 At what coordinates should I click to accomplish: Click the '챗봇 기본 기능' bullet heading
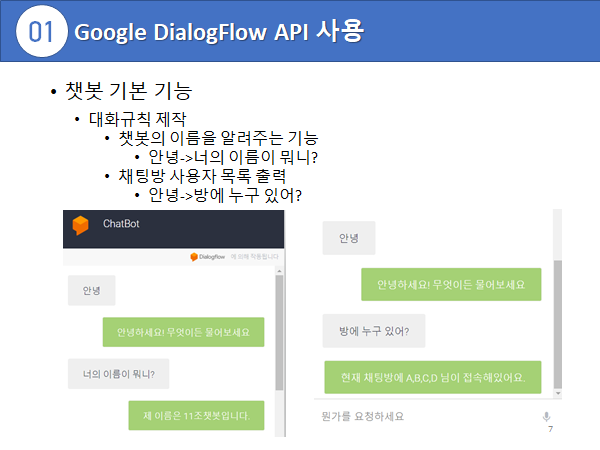click(x=129, y=91)
